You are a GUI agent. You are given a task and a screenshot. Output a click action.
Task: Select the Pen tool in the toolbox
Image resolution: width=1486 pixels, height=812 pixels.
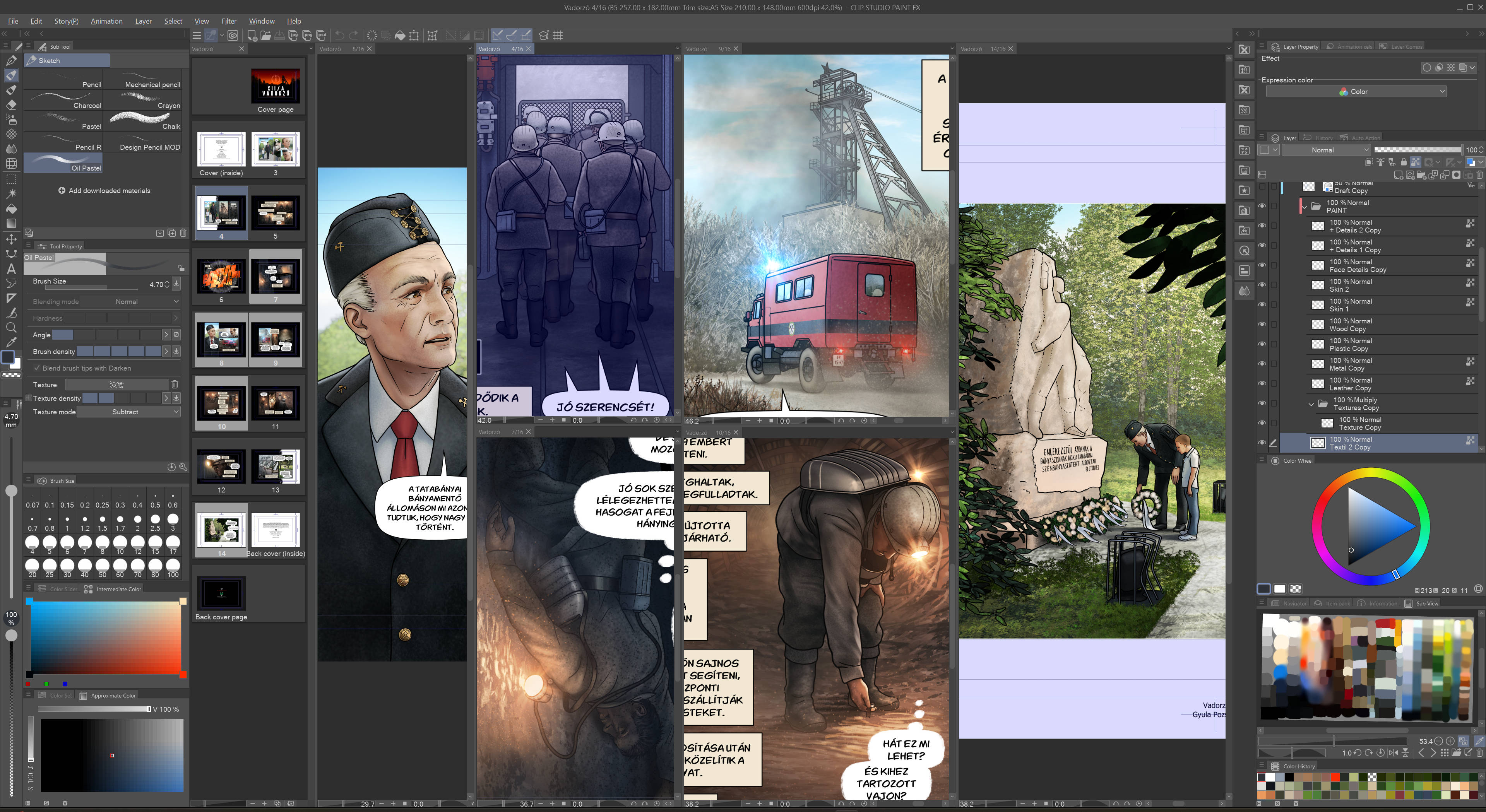[11, 61]
